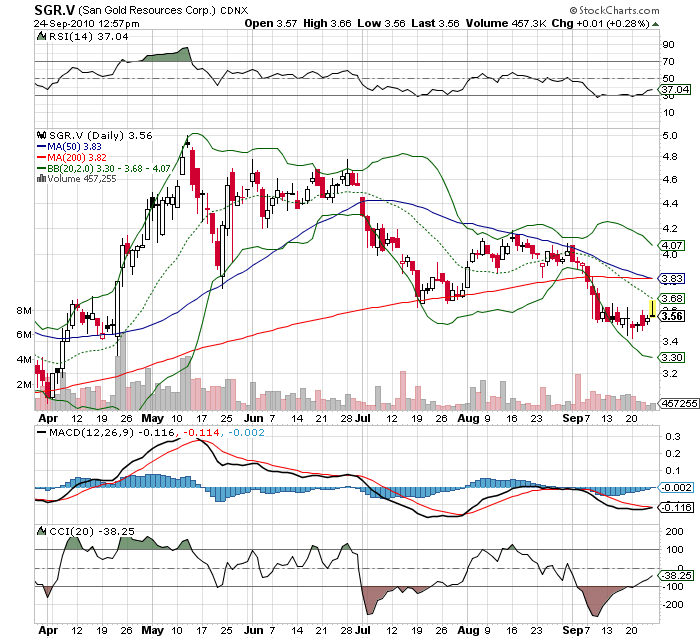This screenshot has width=700, height=639.
Task: Click the 0.3 MACD scale label
Action: tap(673, 437)
